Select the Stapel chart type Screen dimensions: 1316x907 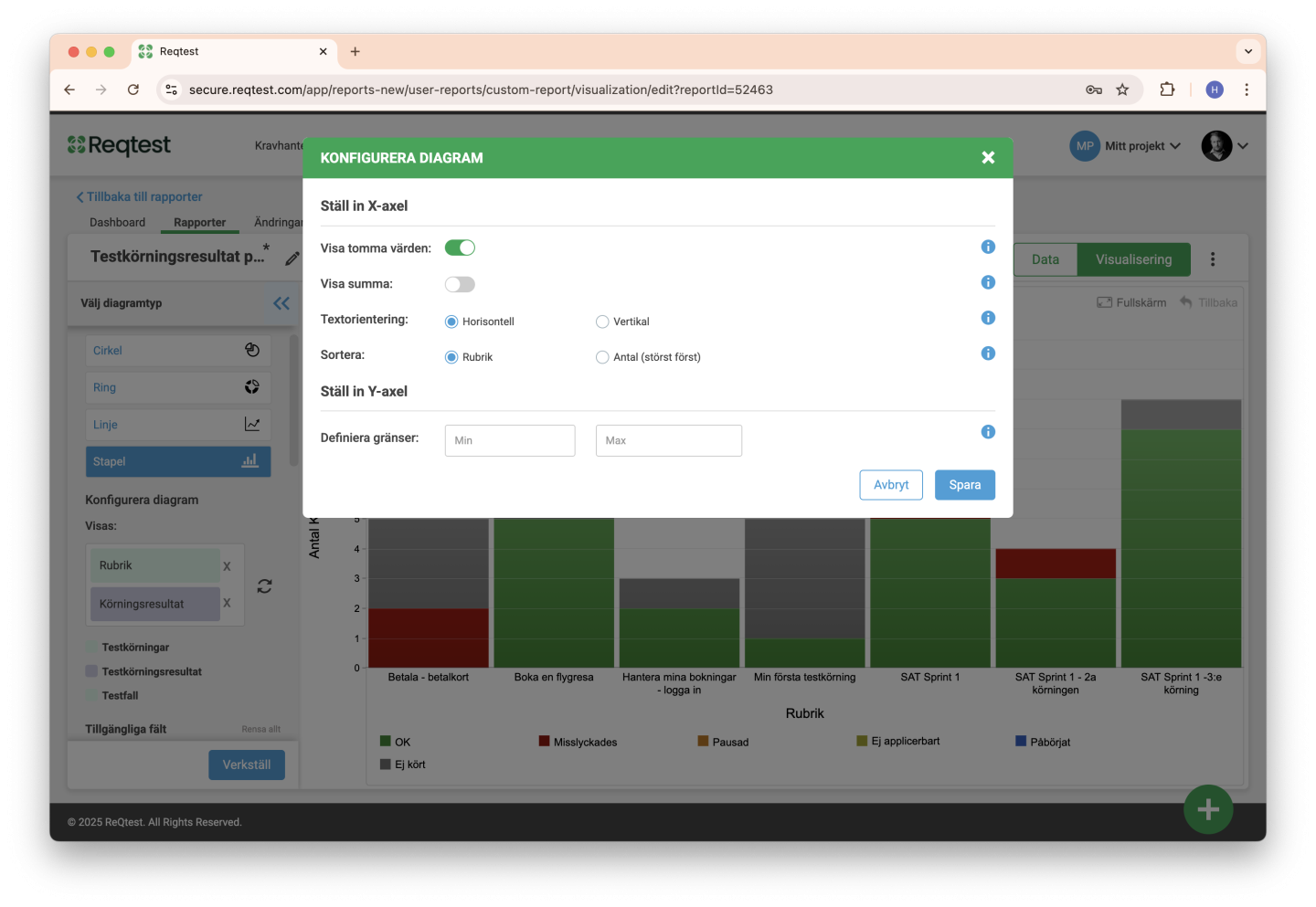point(178,461)
